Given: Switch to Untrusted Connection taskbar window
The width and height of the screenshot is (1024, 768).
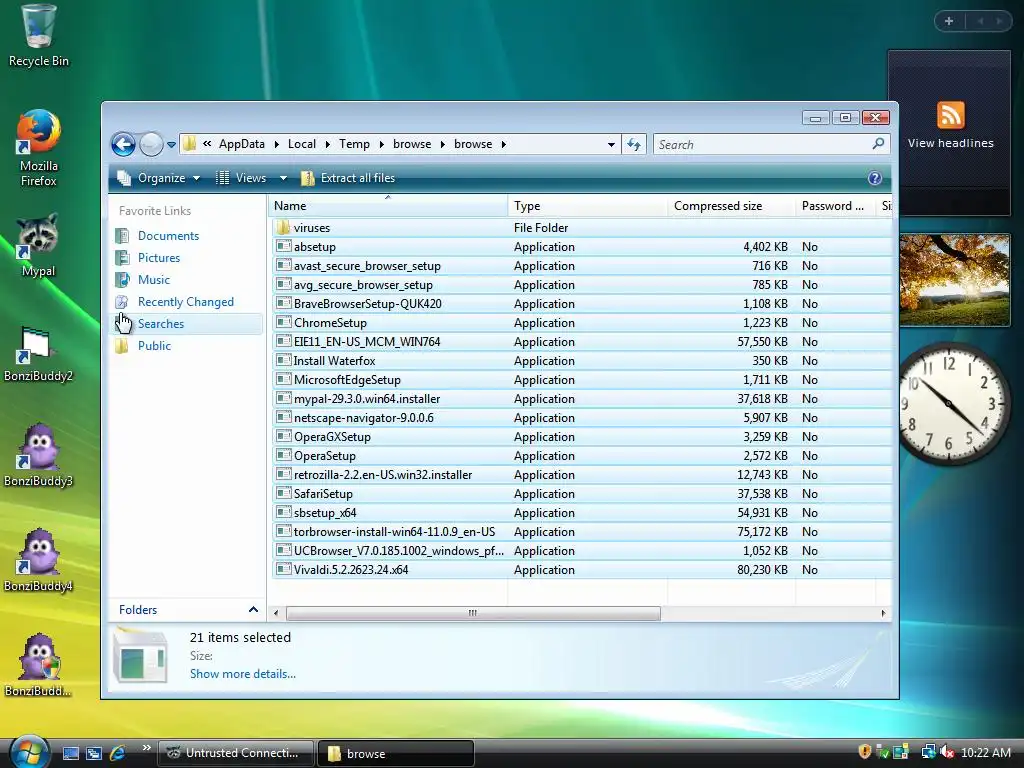Looking at the screenshot, I should [236, 753].
